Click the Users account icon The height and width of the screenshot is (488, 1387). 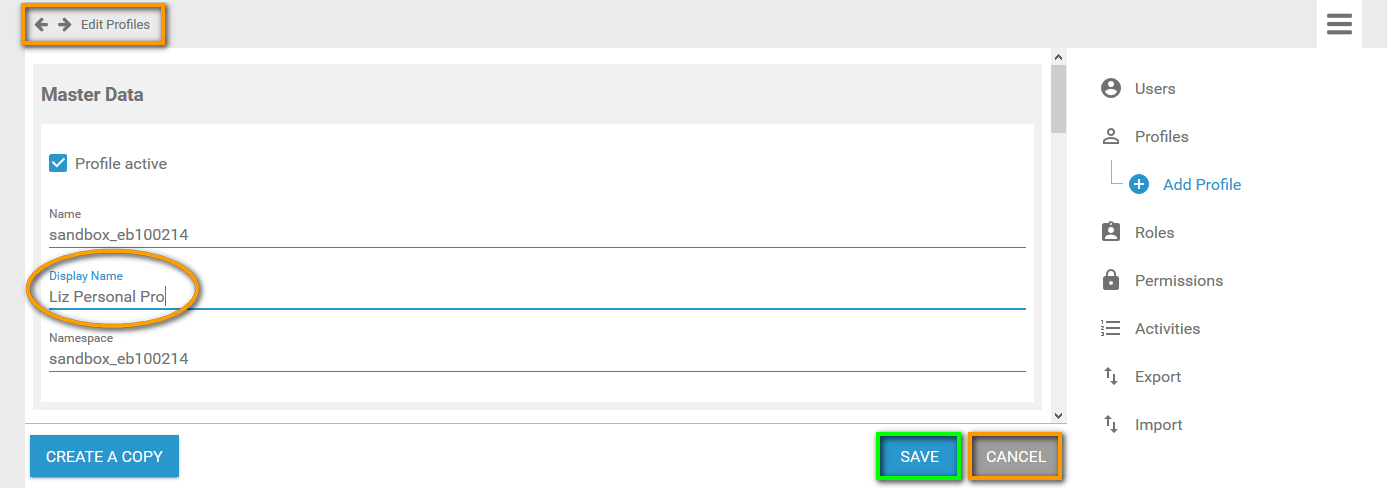click(1110, 89)
